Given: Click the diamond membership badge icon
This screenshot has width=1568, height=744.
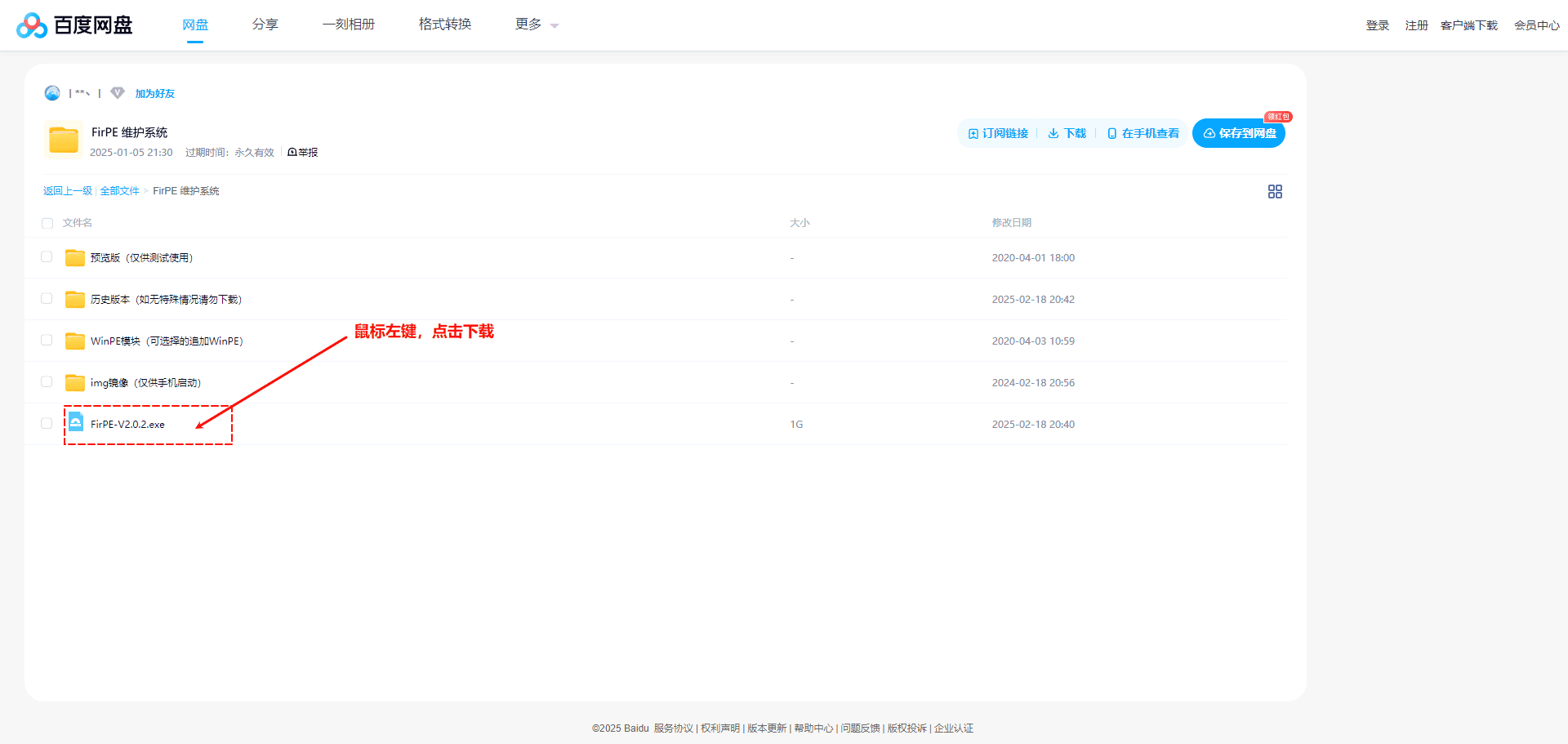Looking at the screenshot, I should 118,93.
